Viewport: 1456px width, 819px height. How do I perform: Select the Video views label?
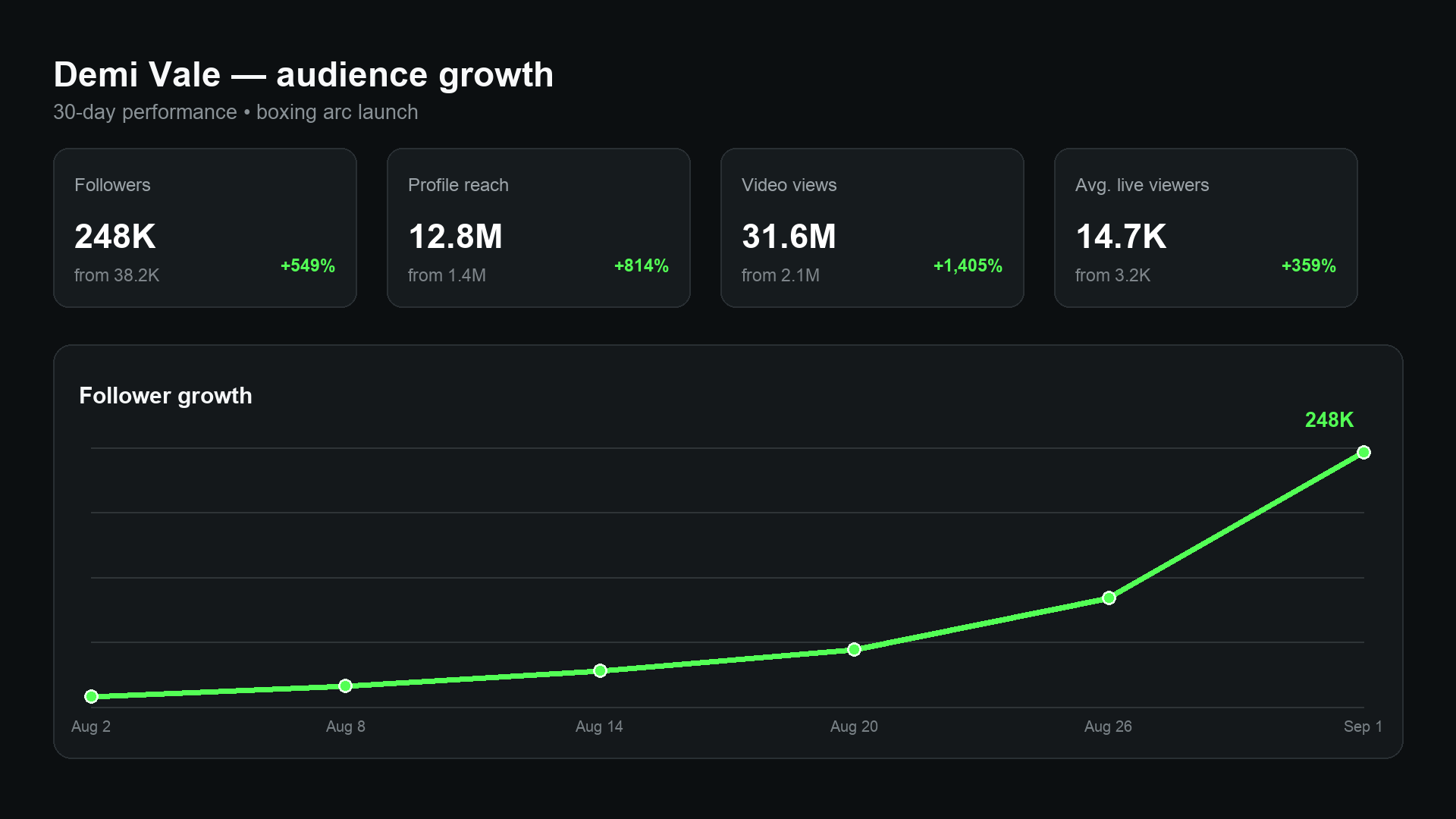click(x=789, y=185)
